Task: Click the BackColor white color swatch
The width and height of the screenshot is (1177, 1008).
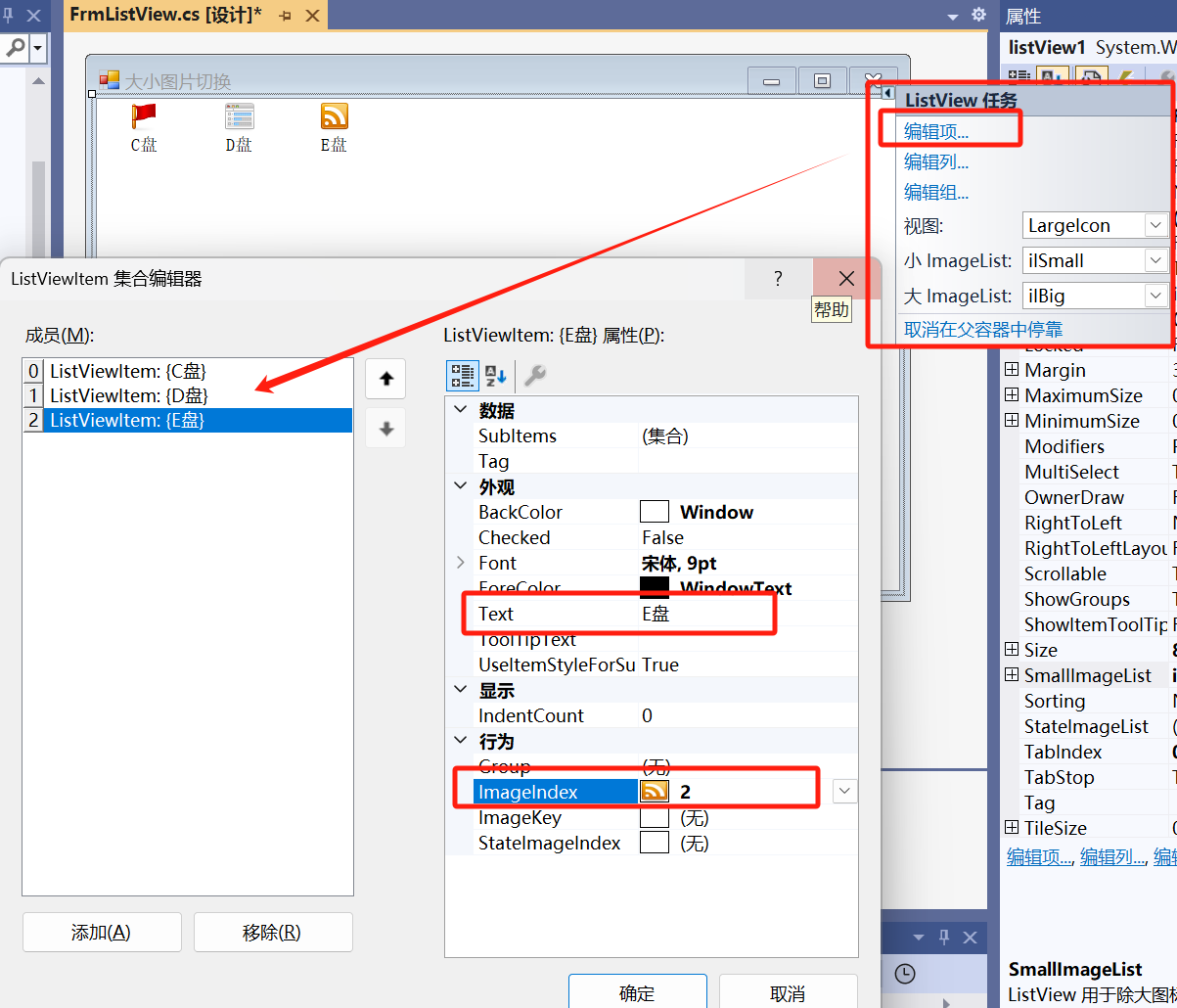Action: click(x=655, y=512)
